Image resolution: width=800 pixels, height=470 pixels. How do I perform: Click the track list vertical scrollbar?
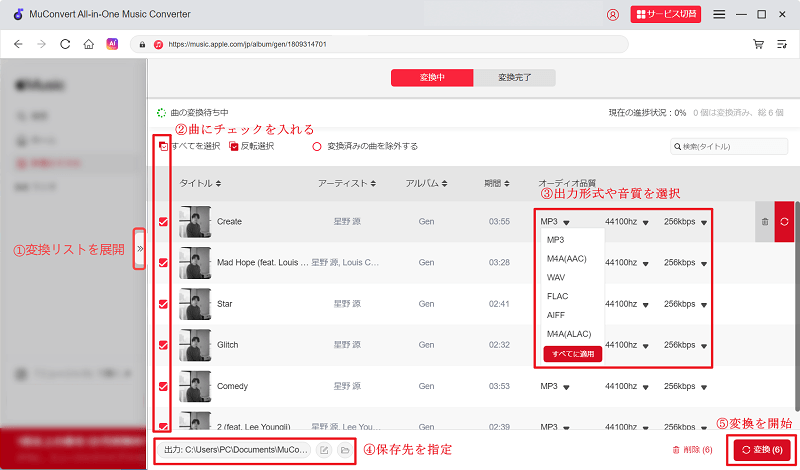coord(797,305)
